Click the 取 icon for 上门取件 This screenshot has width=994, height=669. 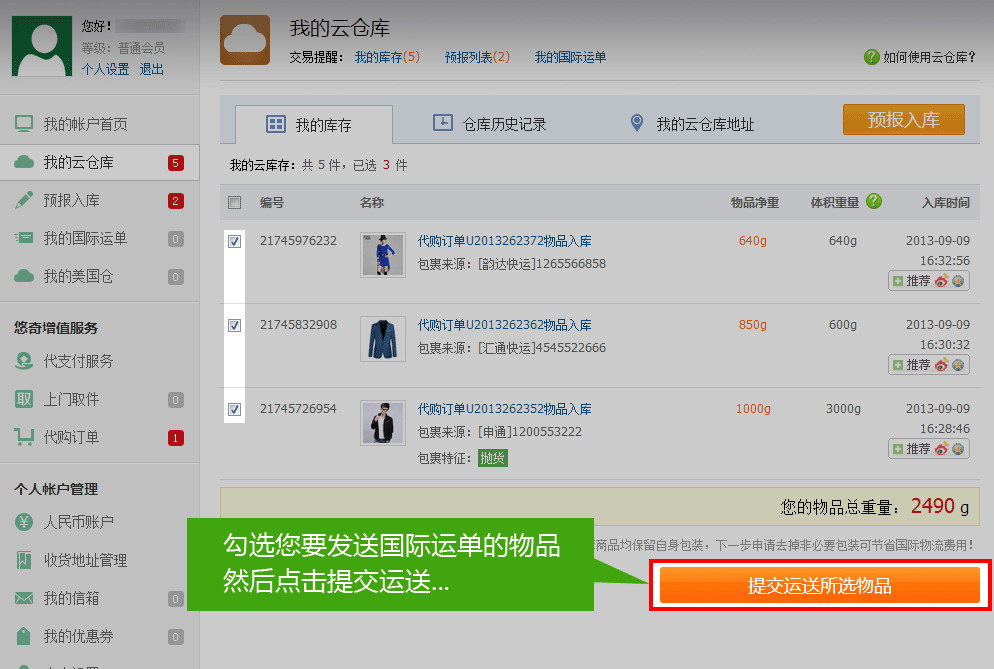[x=24, y=399]
